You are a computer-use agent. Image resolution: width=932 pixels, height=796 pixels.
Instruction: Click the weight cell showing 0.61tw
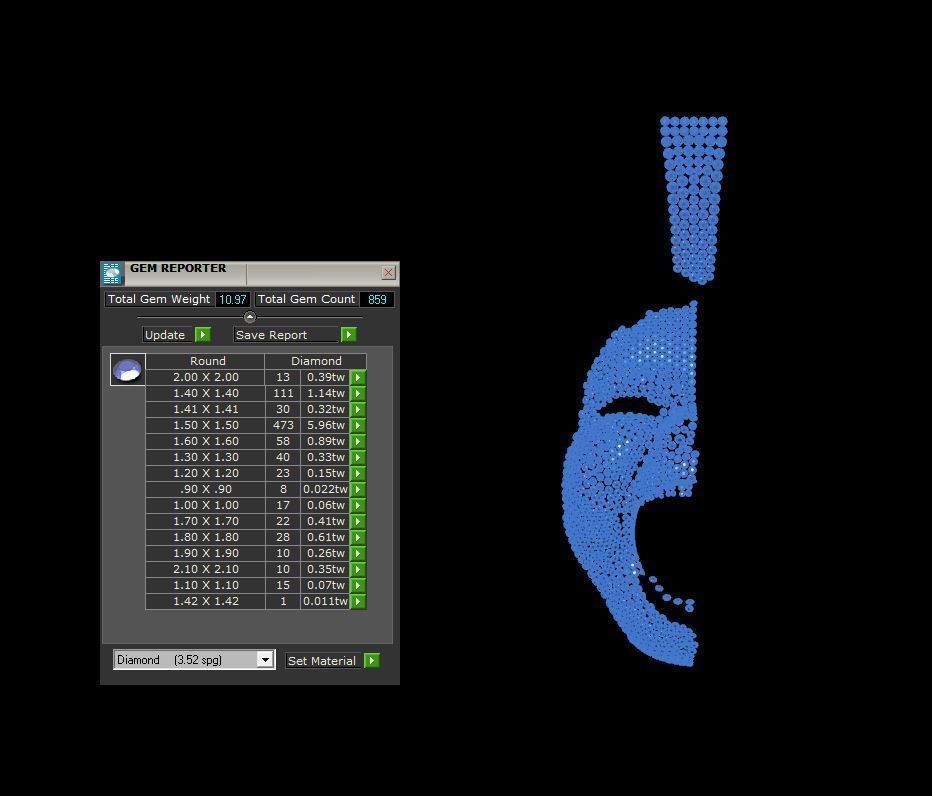click(325, 537)
